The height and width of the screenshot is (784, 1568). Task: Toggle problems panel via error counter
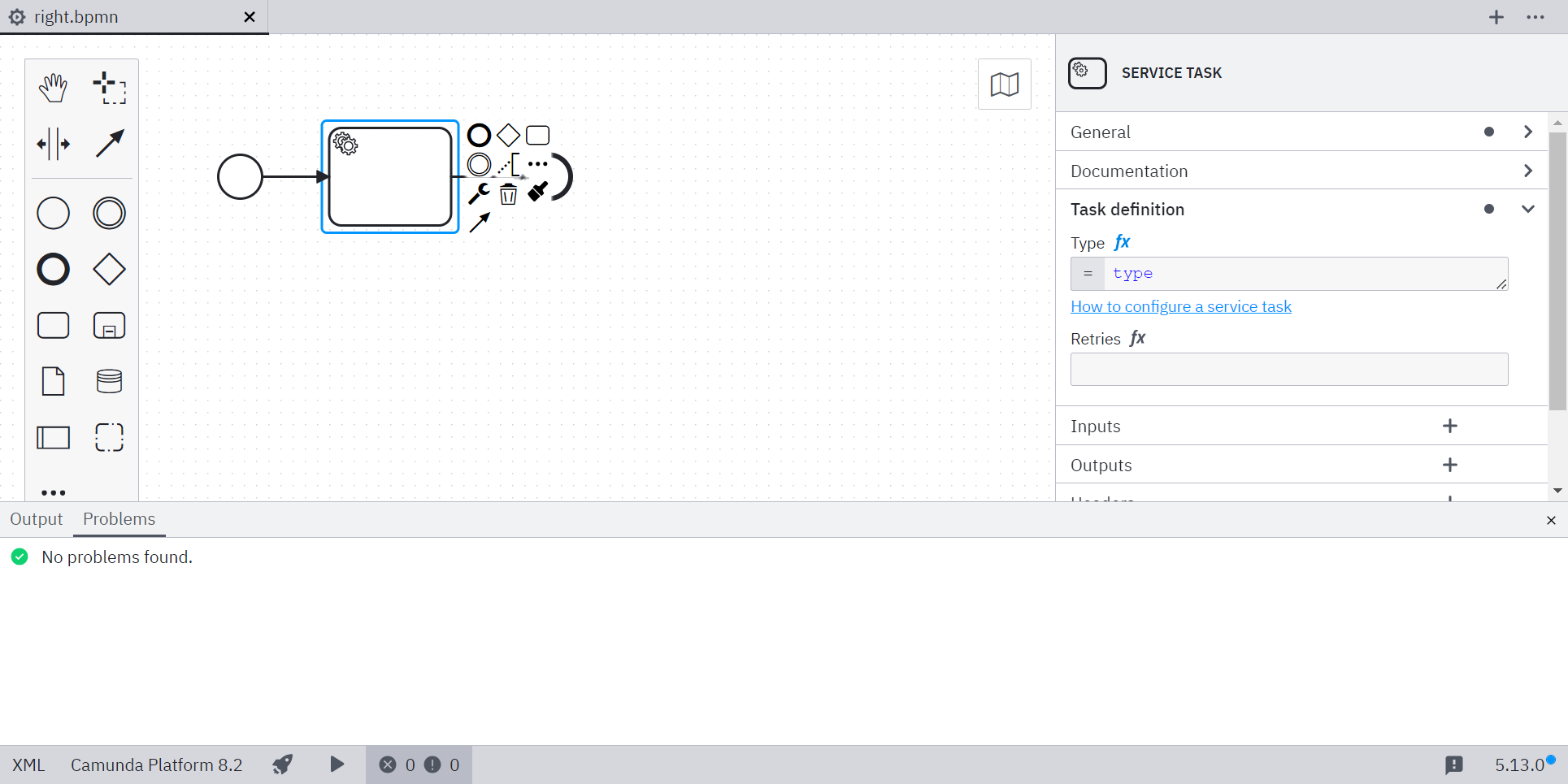419,765
